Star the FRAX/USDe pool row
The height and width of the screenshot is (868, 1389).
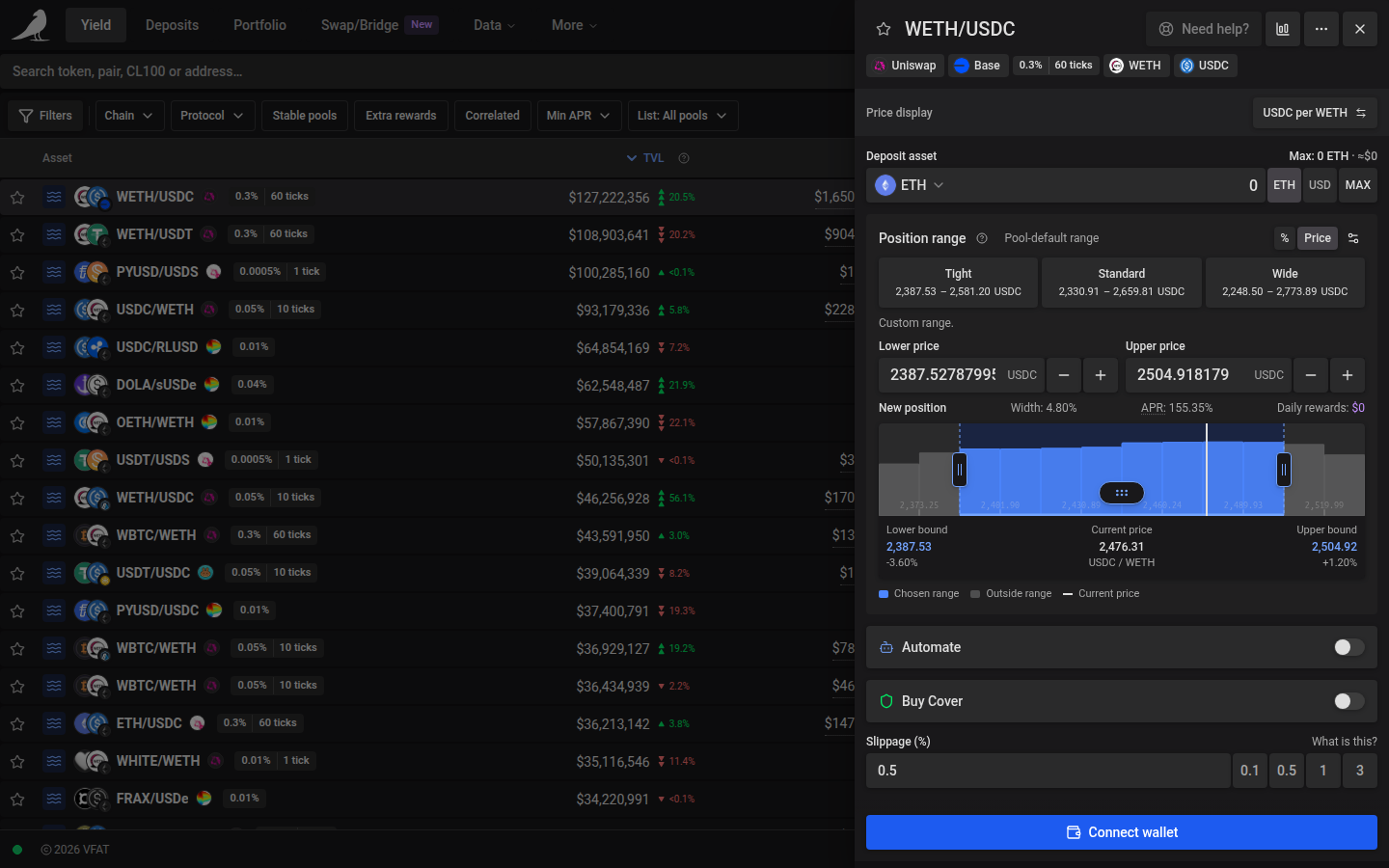point(17,799)
